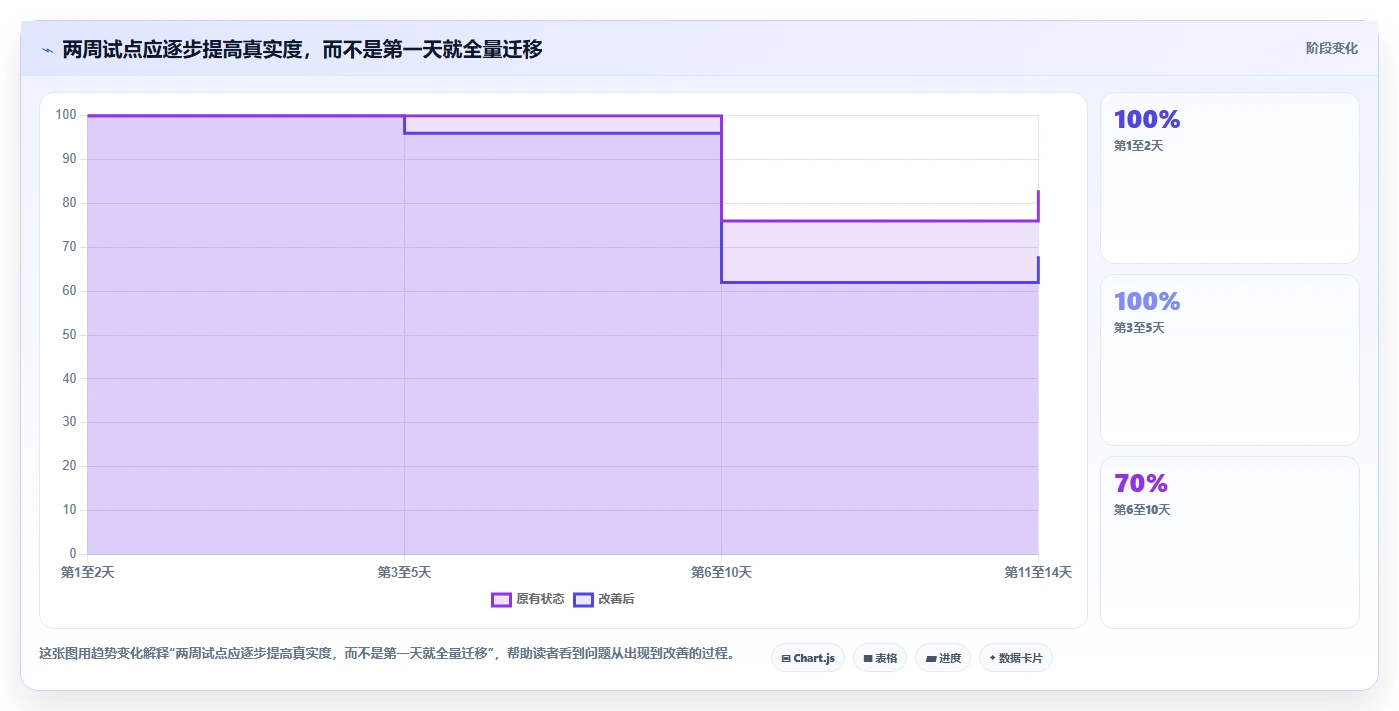Toggle the 原有状态 legend swatch
1399x711 pixels.
coord(501,599)
